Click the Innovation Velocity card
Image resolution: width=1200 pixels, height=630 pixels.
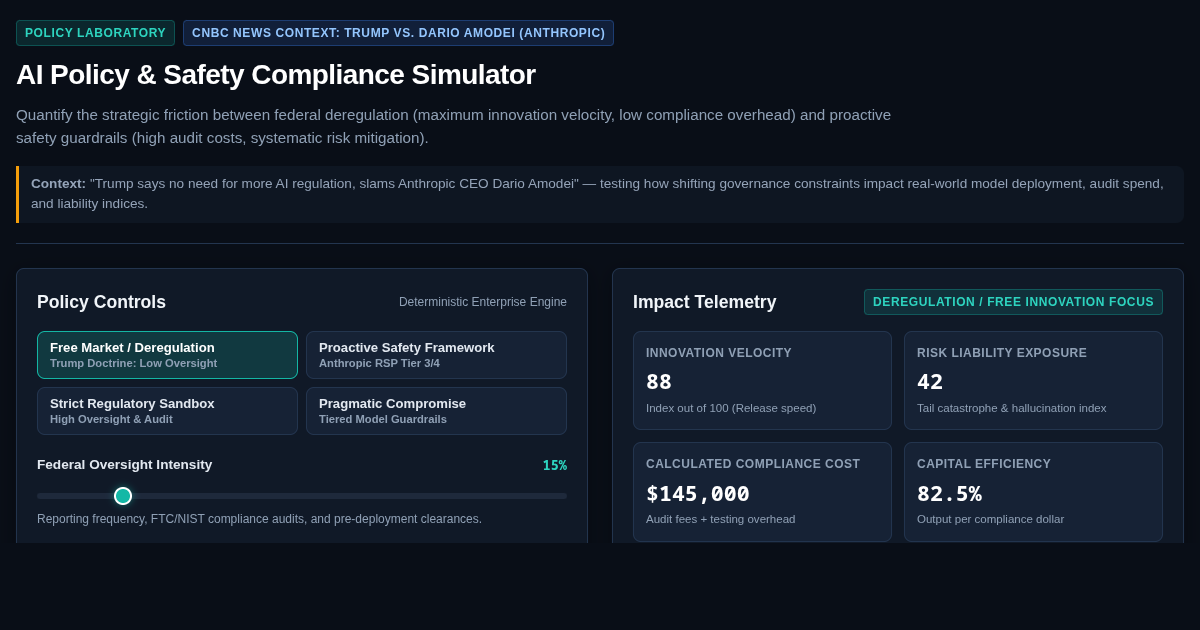click(x=762, y=381)
